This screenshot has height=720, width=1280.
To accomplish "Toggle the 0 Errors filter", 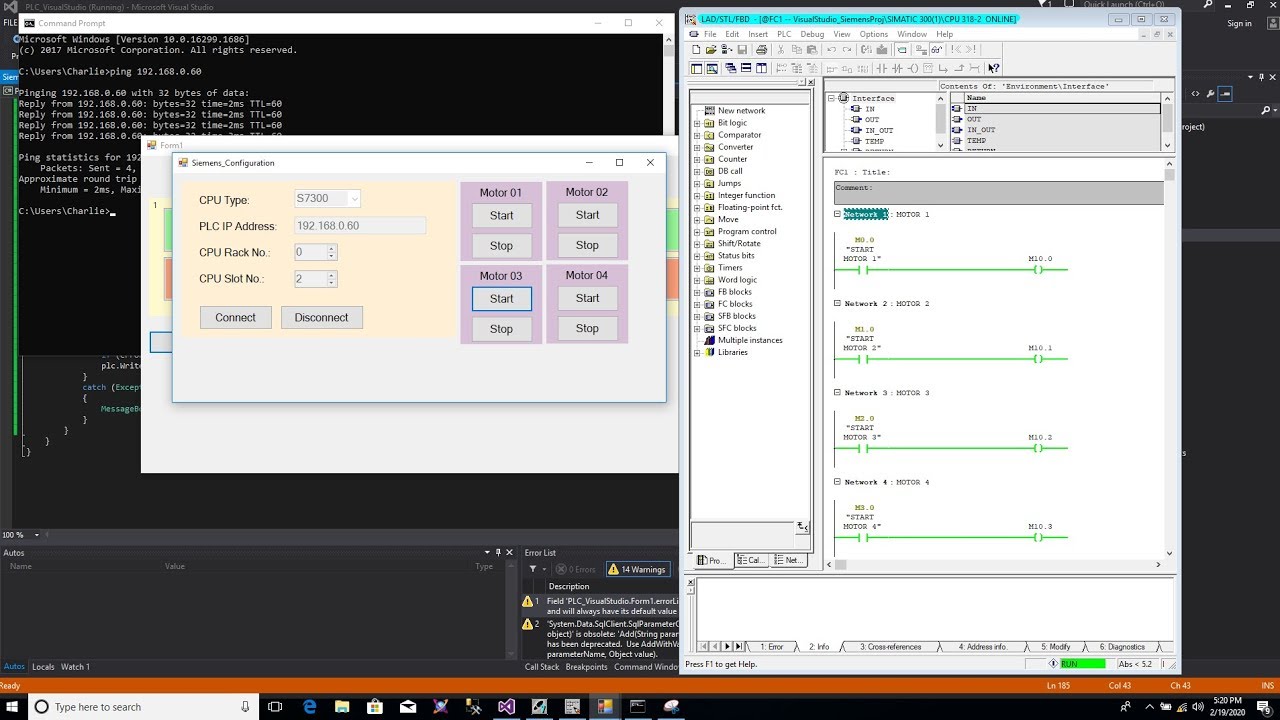I will [x=577, y=569].
